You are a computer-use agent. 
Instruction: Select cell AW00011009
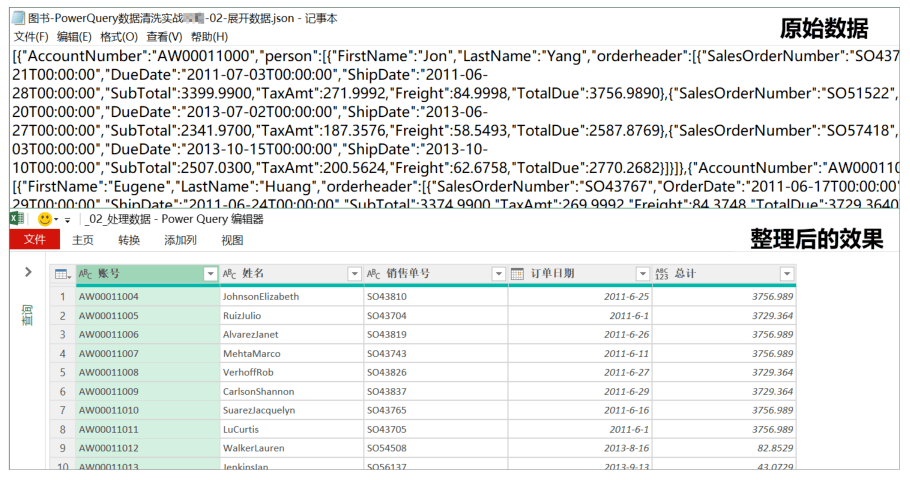(147, 391)
